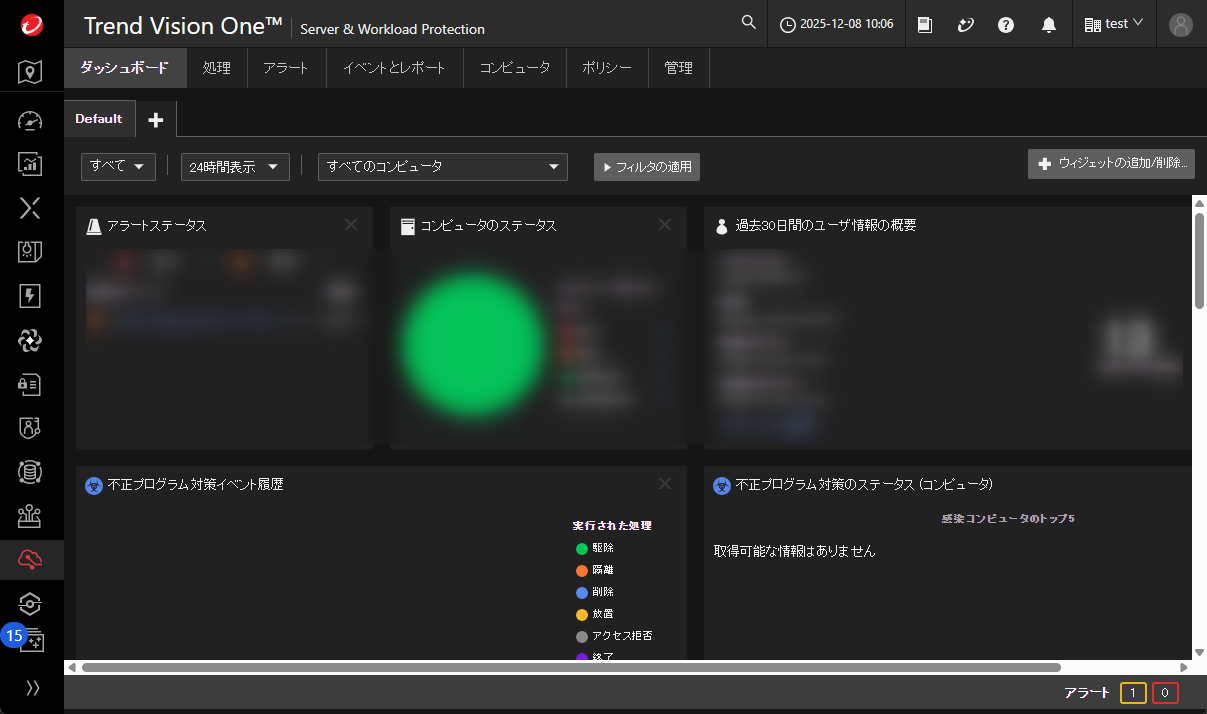Image resolution: width=1207 pixels, height=714 pixels.
Task: Expand the すべて filter dropdown
Action: tap(118, 167)
